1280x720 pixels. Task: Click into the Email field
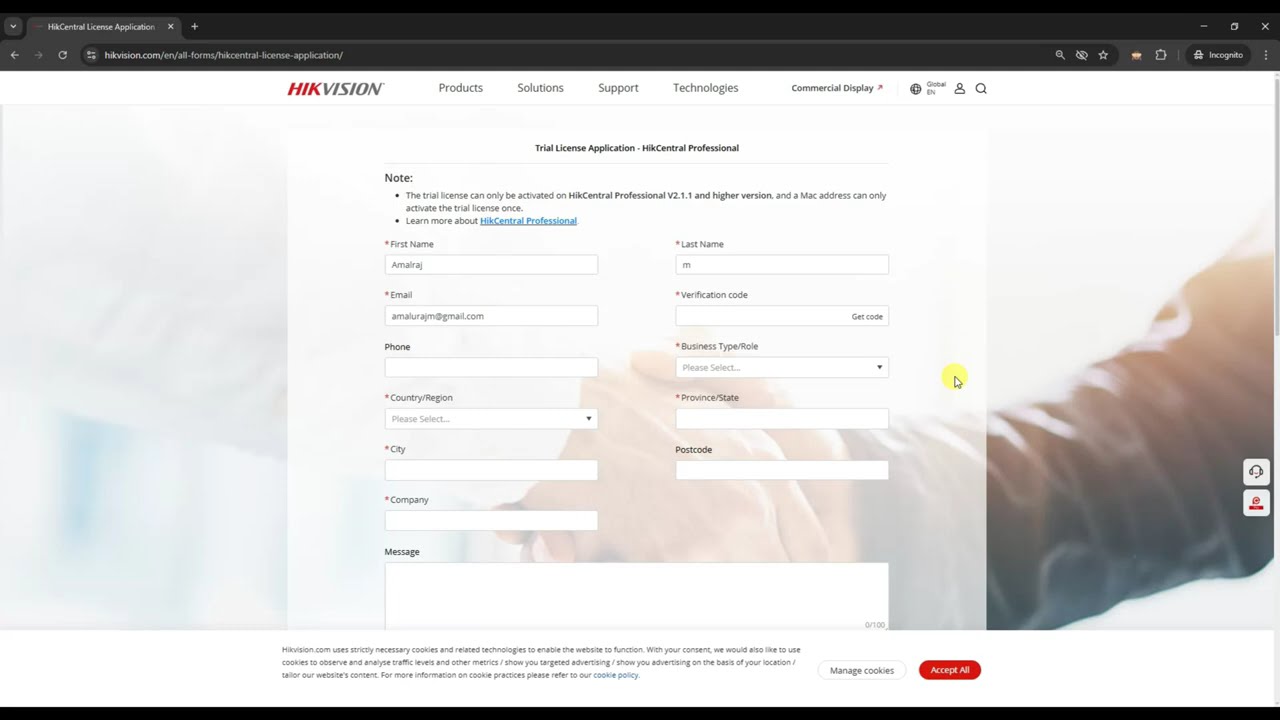point(491,316)
